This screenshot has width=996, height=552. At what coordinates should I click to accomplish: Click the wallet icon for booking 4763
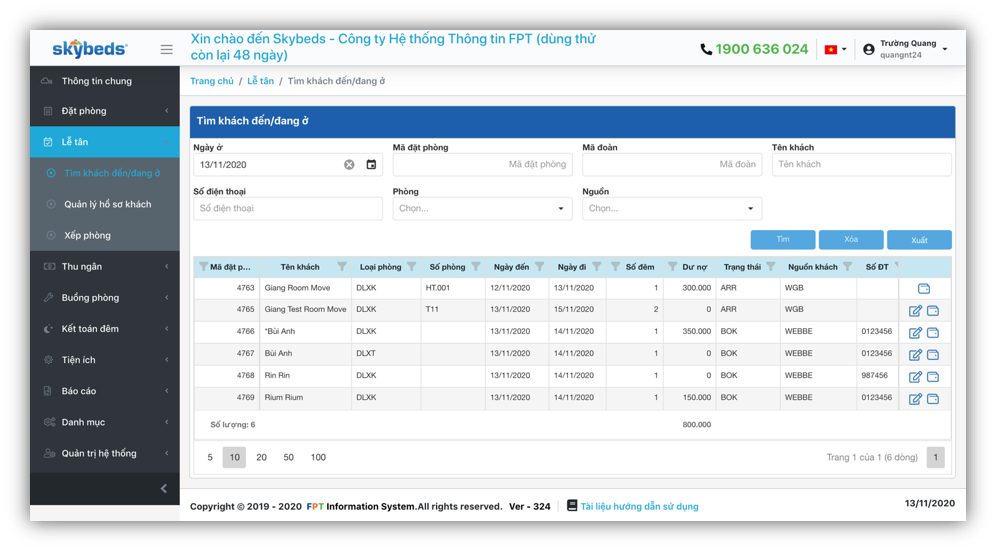[924, 289]
